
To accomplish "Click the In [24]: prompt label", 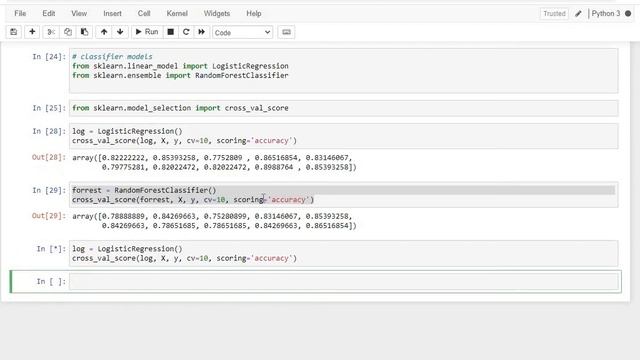I will (x=49, y=56).
